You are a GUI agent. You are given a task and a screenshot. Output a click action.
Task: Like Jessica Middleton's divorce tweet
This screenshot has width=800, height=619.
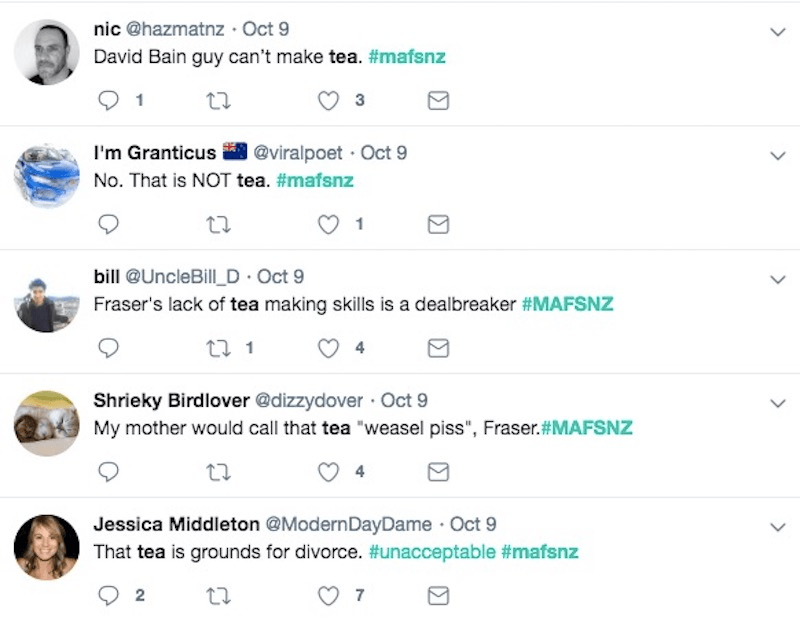point(328,596)
